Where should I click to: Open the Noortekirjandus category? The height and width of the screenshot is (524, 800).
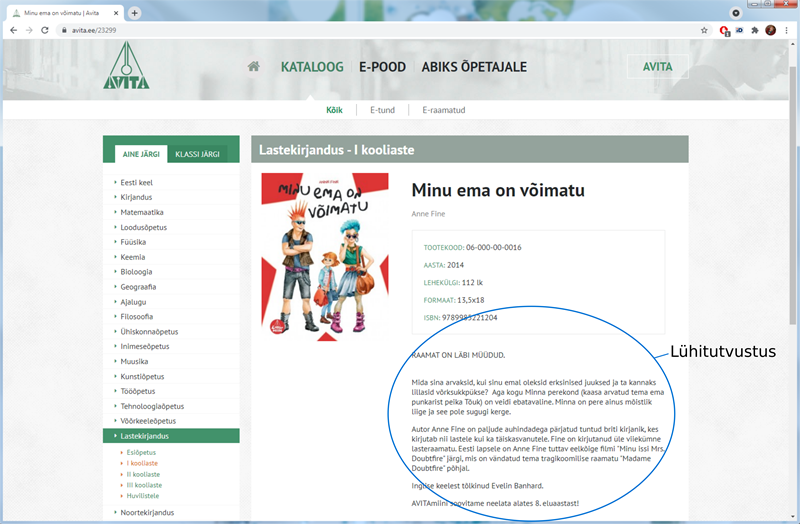click(147, 512)
